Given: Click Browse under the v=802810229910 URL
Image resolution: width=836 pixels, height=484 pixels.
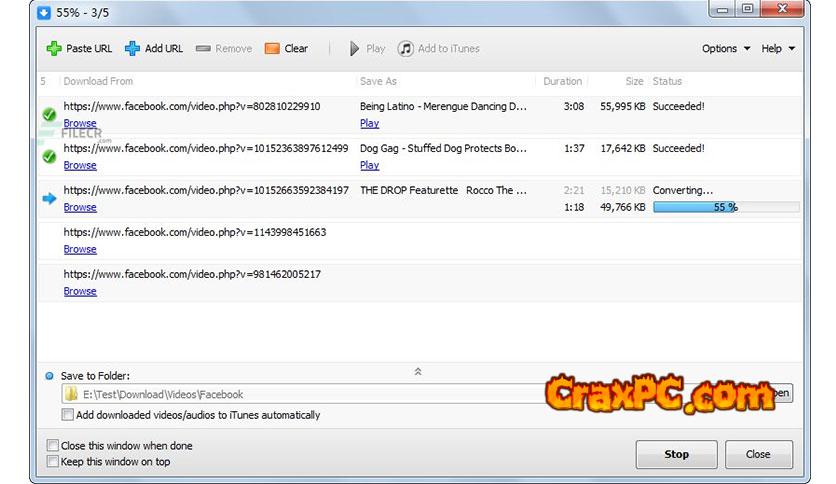Looking at the screenshot, I should pos(80,123).
